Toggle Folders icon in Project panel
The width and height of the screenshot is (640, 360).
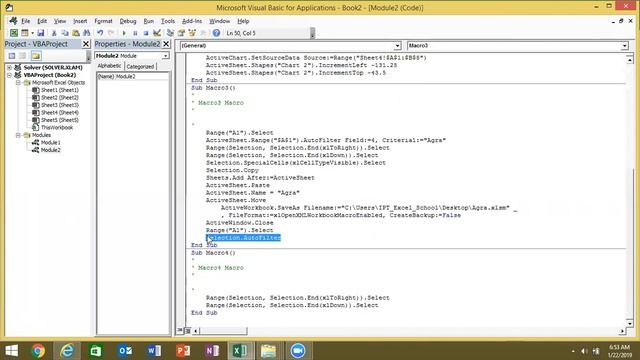coord(36,56)
